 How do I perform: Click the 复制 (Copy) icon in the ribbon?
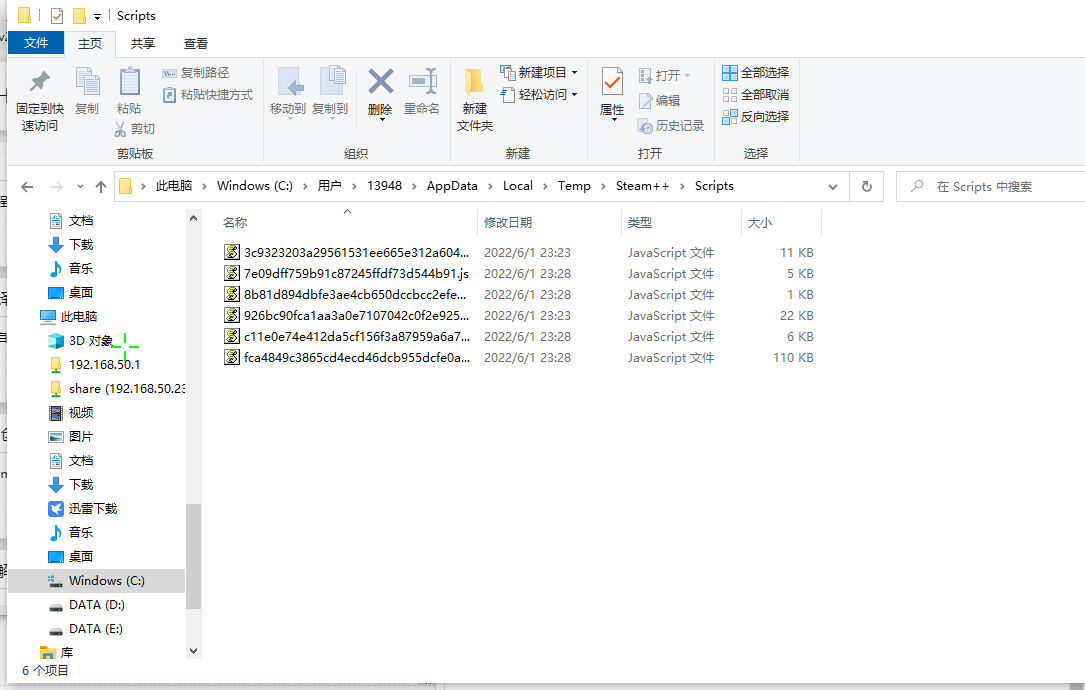click(x=86, y=95)
